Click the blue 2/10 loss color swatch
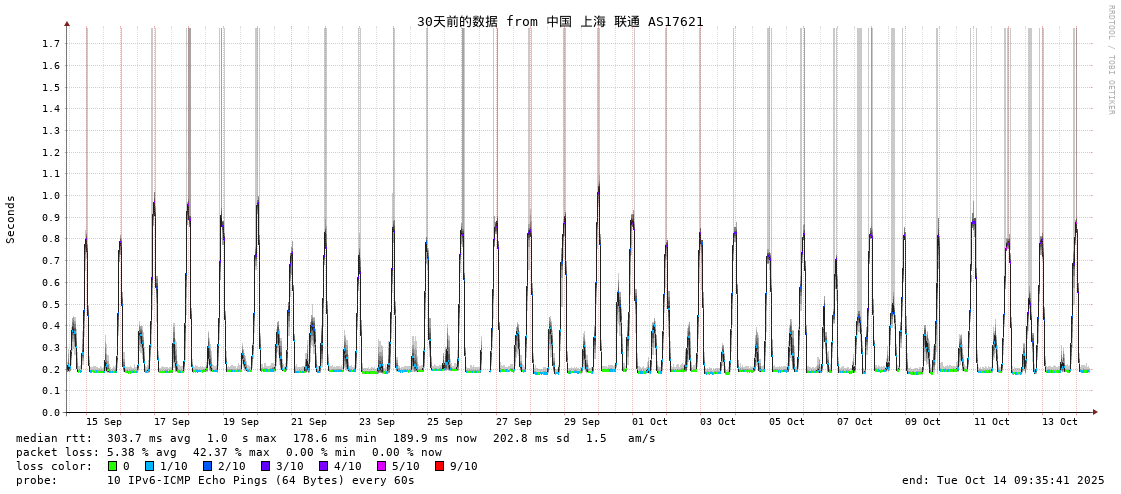The image size is (1121, 494). coord(208,466)
